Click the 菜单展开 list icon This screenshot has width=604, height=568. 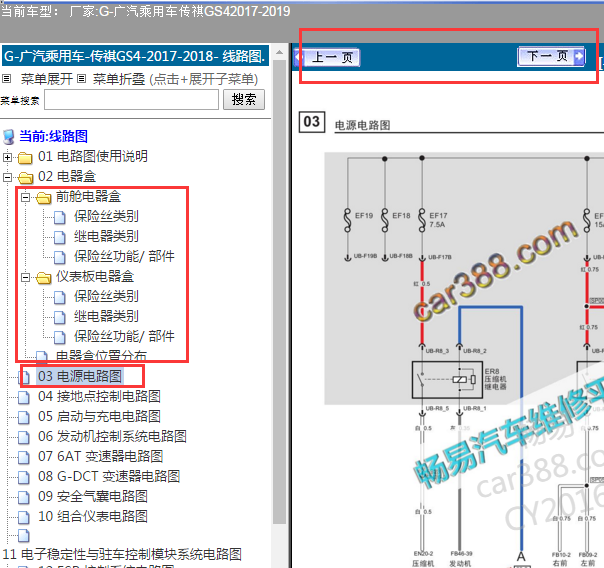(7, 79)
